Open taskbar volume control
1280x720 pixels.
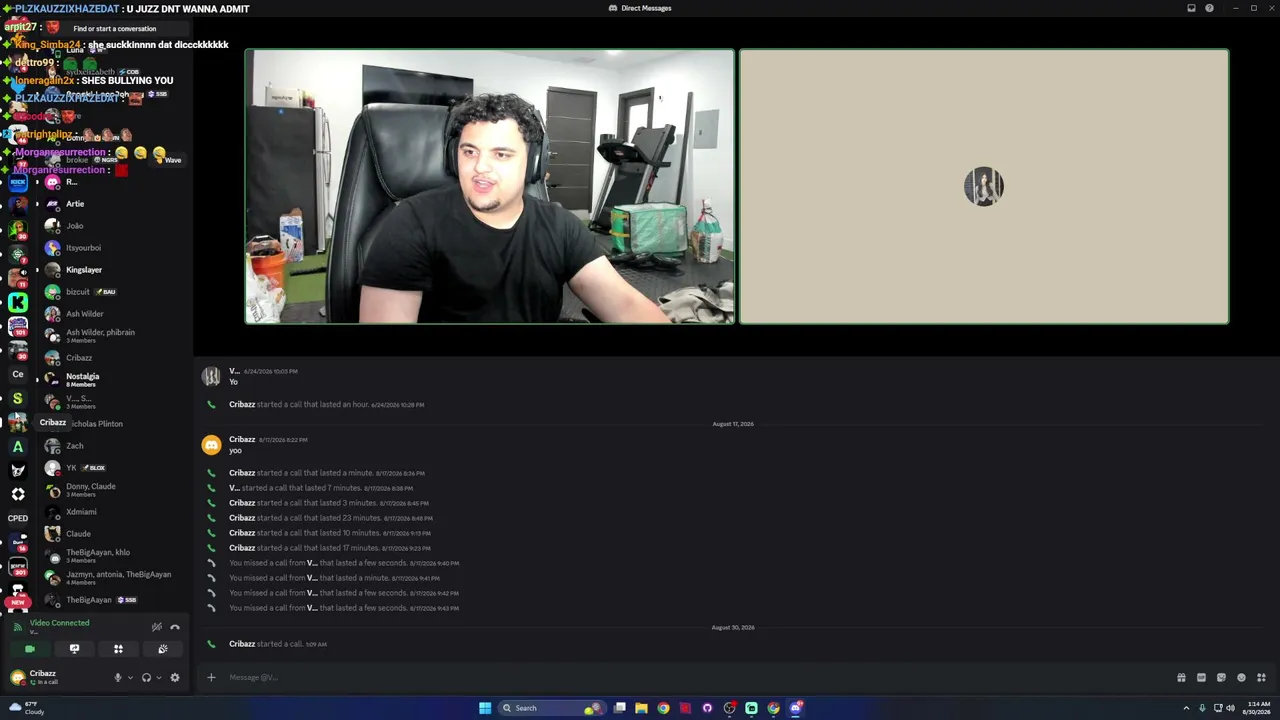pyautogui.click(x=1230, y=708)
